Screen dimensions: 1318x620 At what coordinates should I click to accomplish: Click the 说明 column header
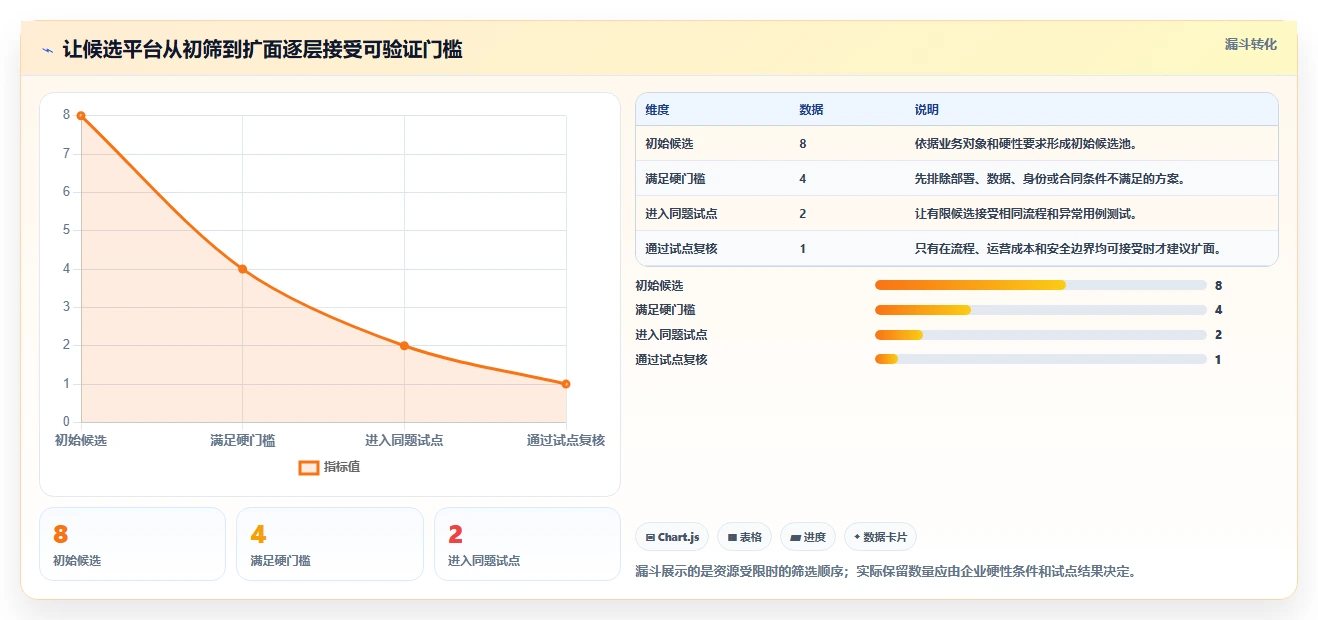[x=927, y=110]
